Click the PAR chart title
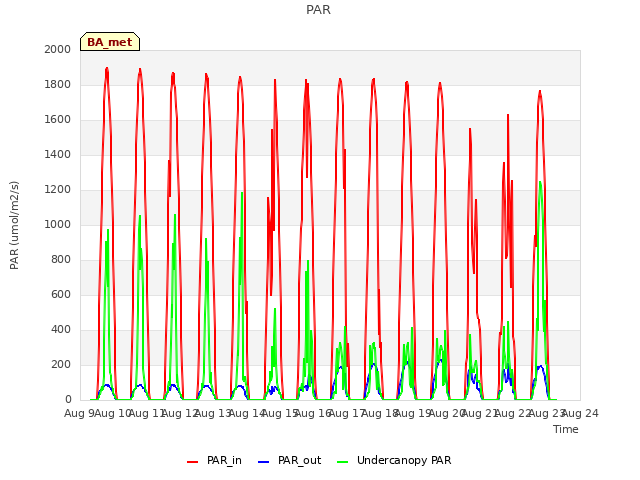 click(x=318, y=10)
